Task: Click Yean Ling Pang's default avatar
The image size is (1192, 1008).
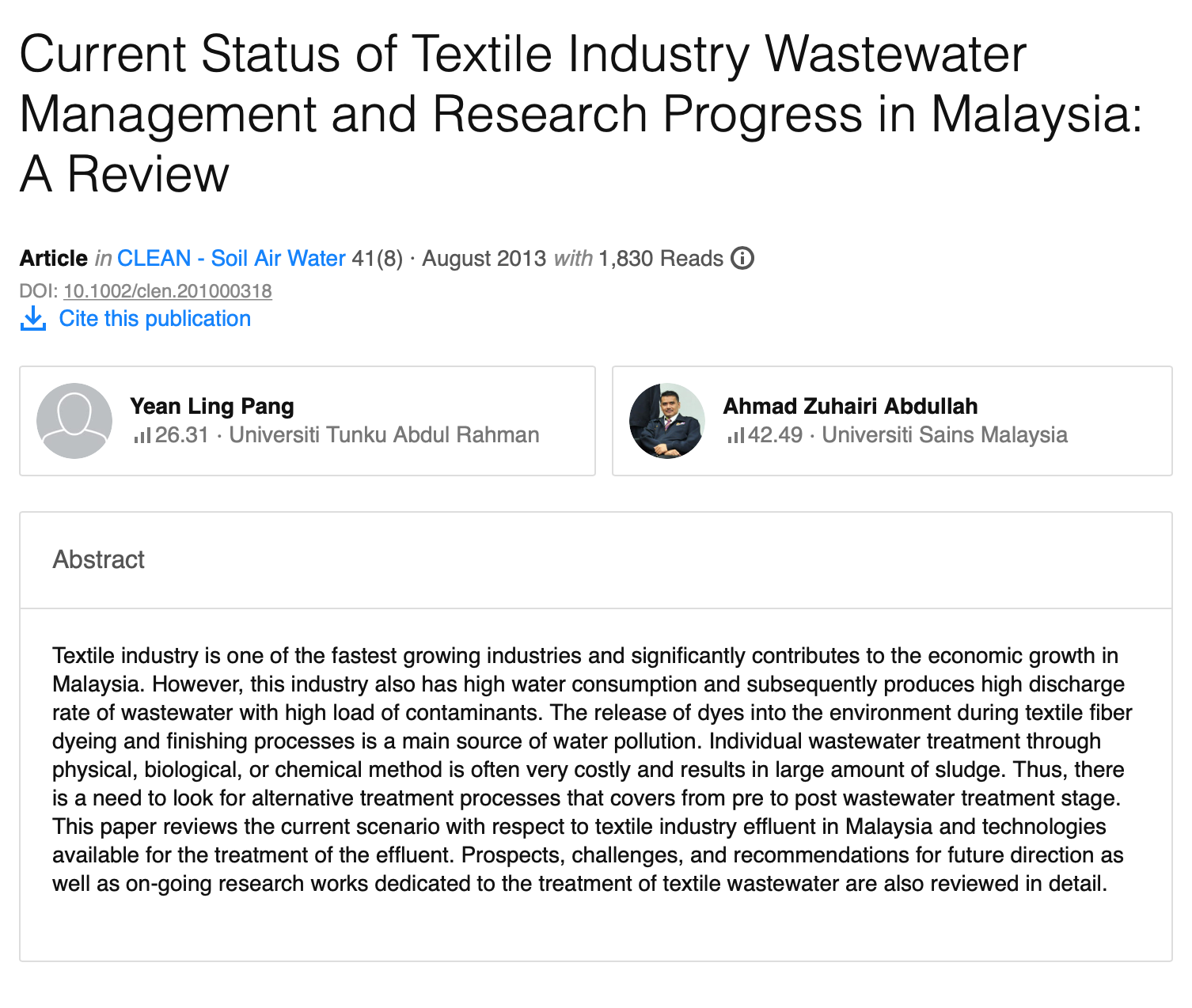Action: 74,421
